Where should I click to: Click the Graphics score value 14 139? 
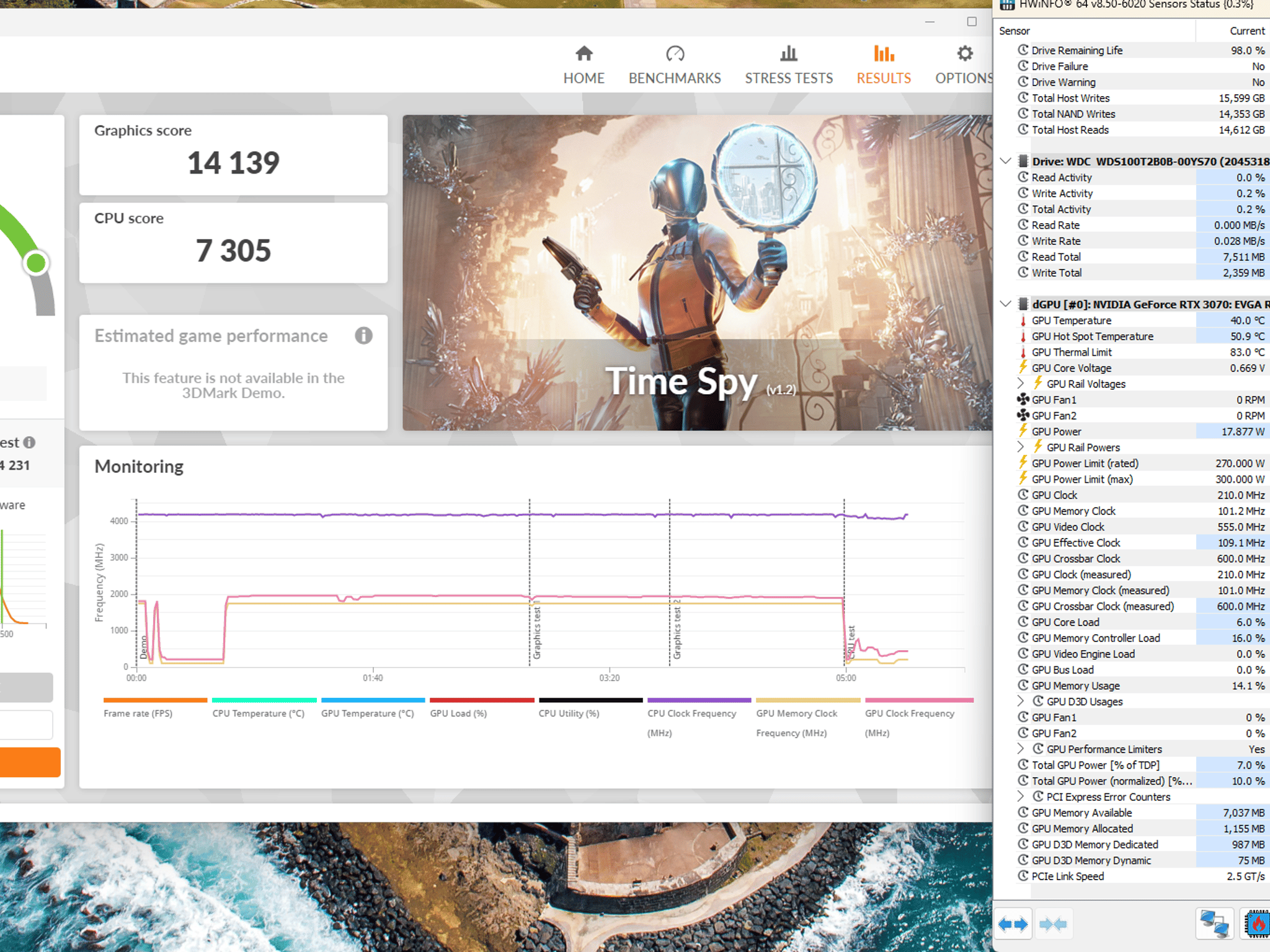233,163
